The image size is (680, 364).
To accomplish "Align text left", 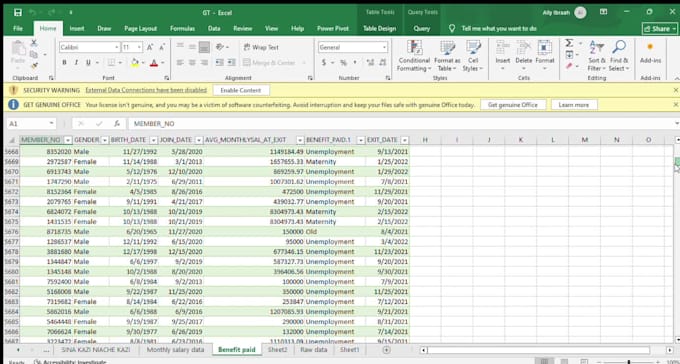I will coord(180,62).
